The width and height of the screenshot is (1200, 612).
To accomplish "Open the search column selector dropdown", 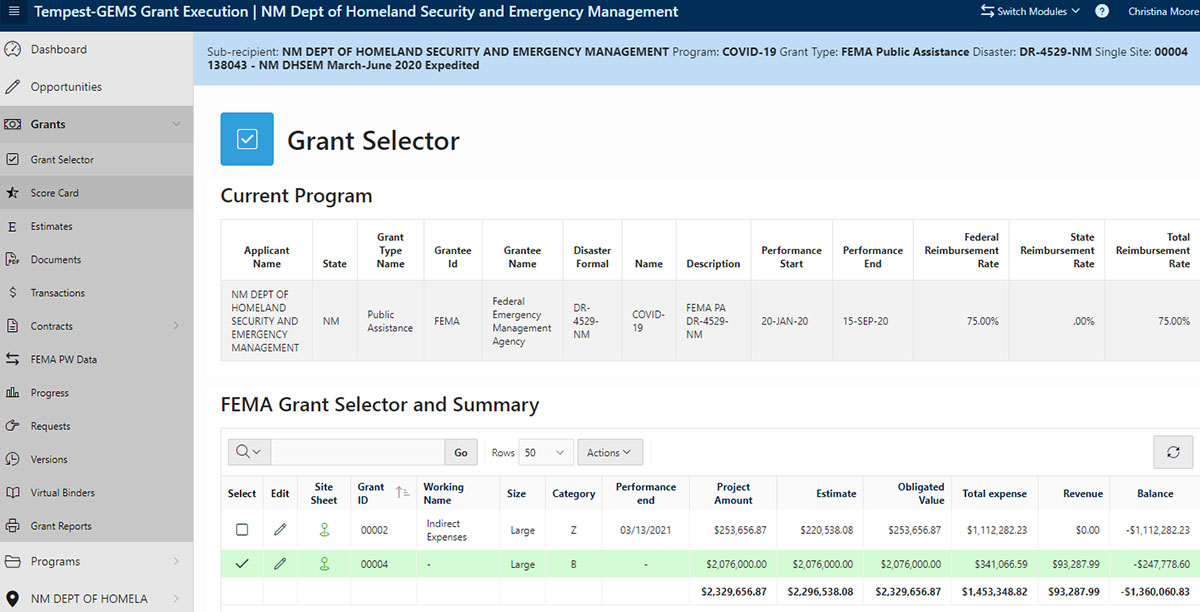I will (249, 452).
